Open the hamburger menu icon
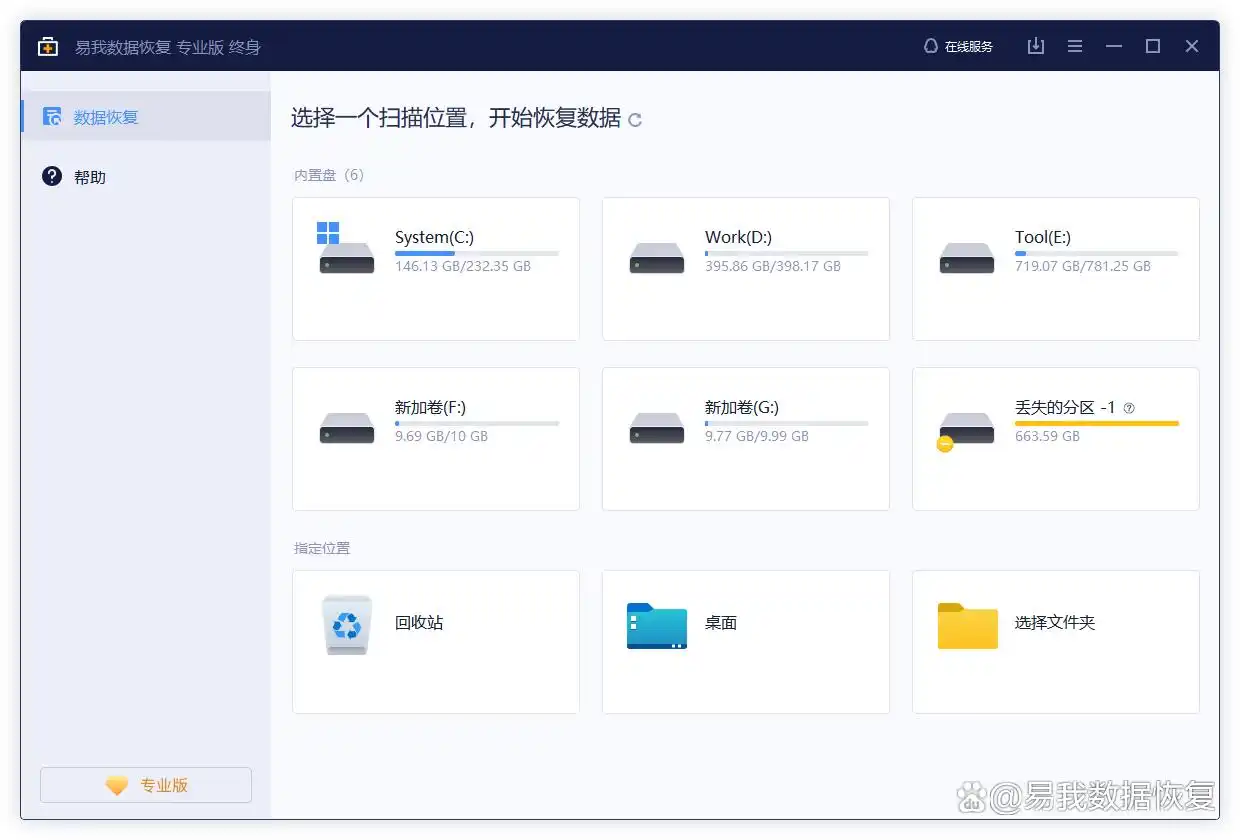 (1075, 46)
